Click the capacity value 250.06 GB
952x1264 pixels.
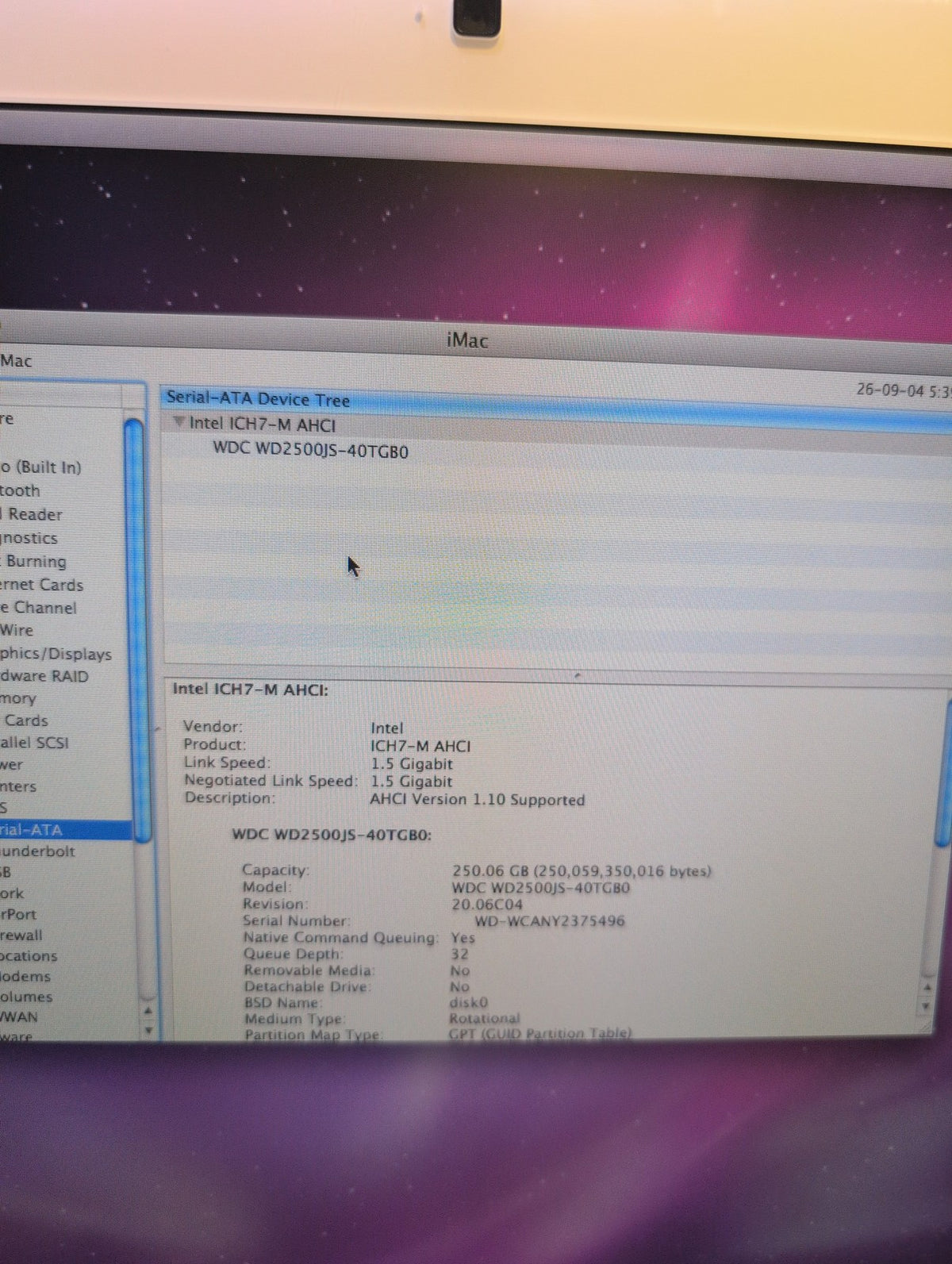(490, 870)
